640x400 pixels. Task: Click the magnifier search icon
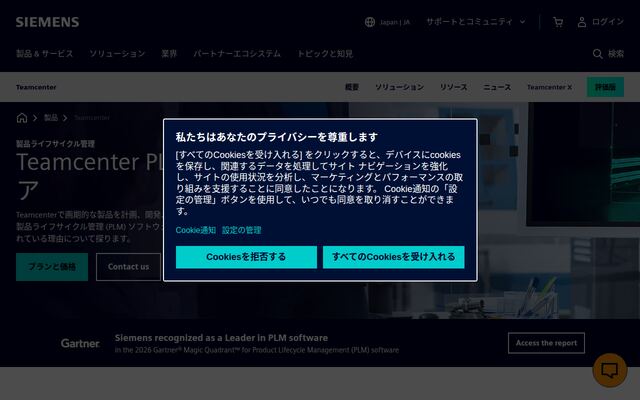598,54
